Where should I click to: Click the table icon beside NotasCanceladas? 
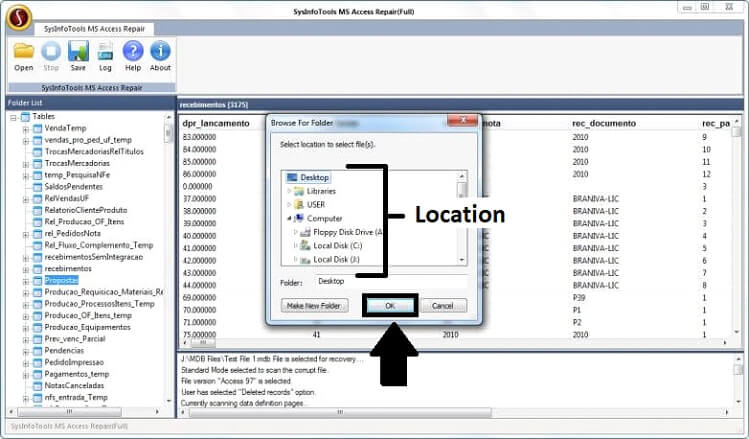coord(38,386)
